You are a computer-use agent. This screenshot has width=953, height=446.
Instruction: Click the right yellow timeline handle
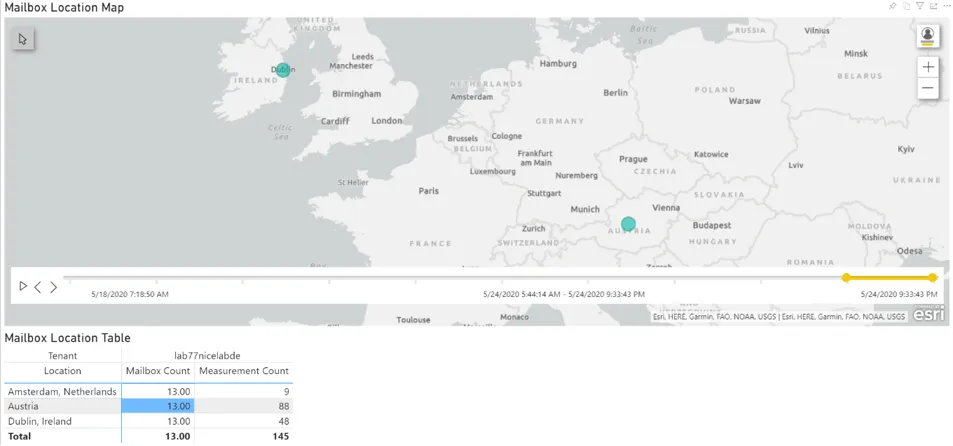coord(932,278)
